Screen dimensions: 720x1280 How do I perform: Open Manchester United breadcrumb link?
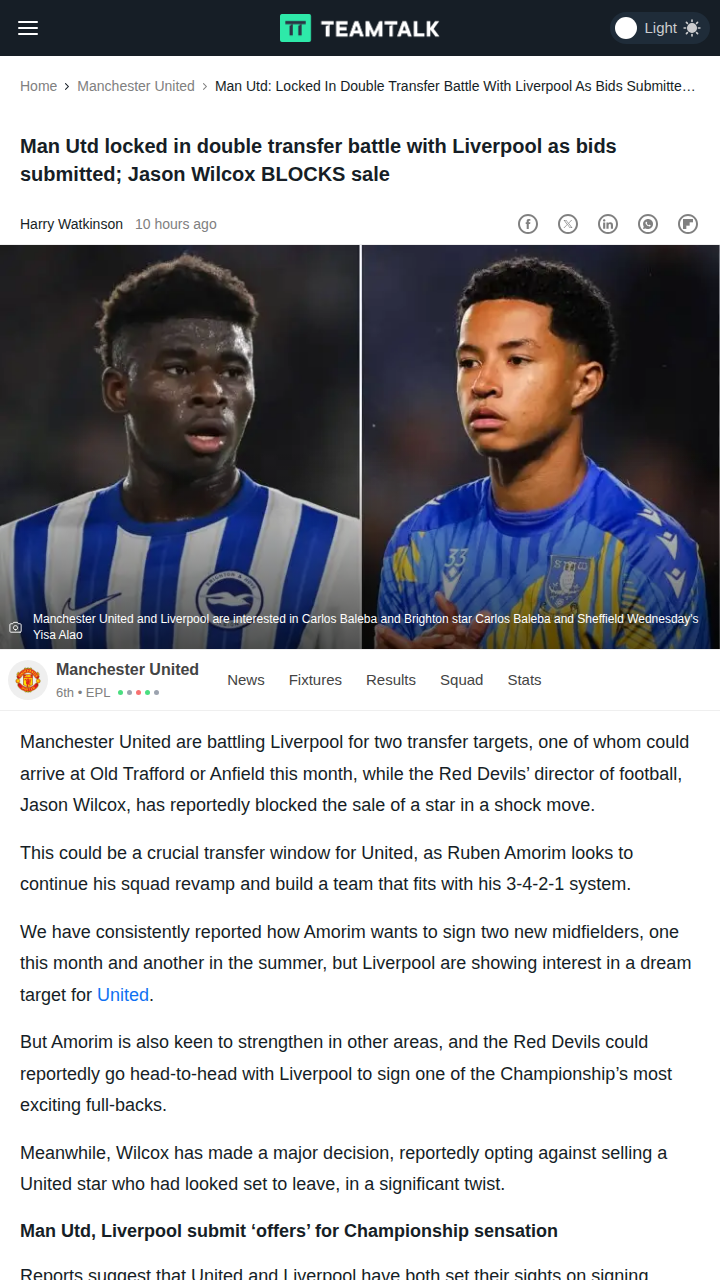136,86
